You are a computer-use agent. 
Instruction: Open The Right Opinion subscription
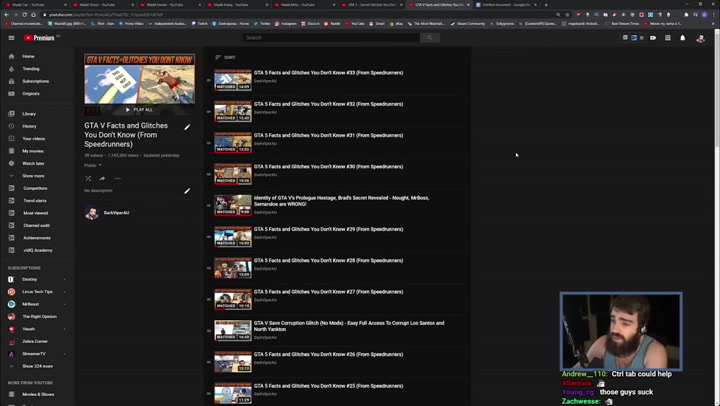[37, 316]
